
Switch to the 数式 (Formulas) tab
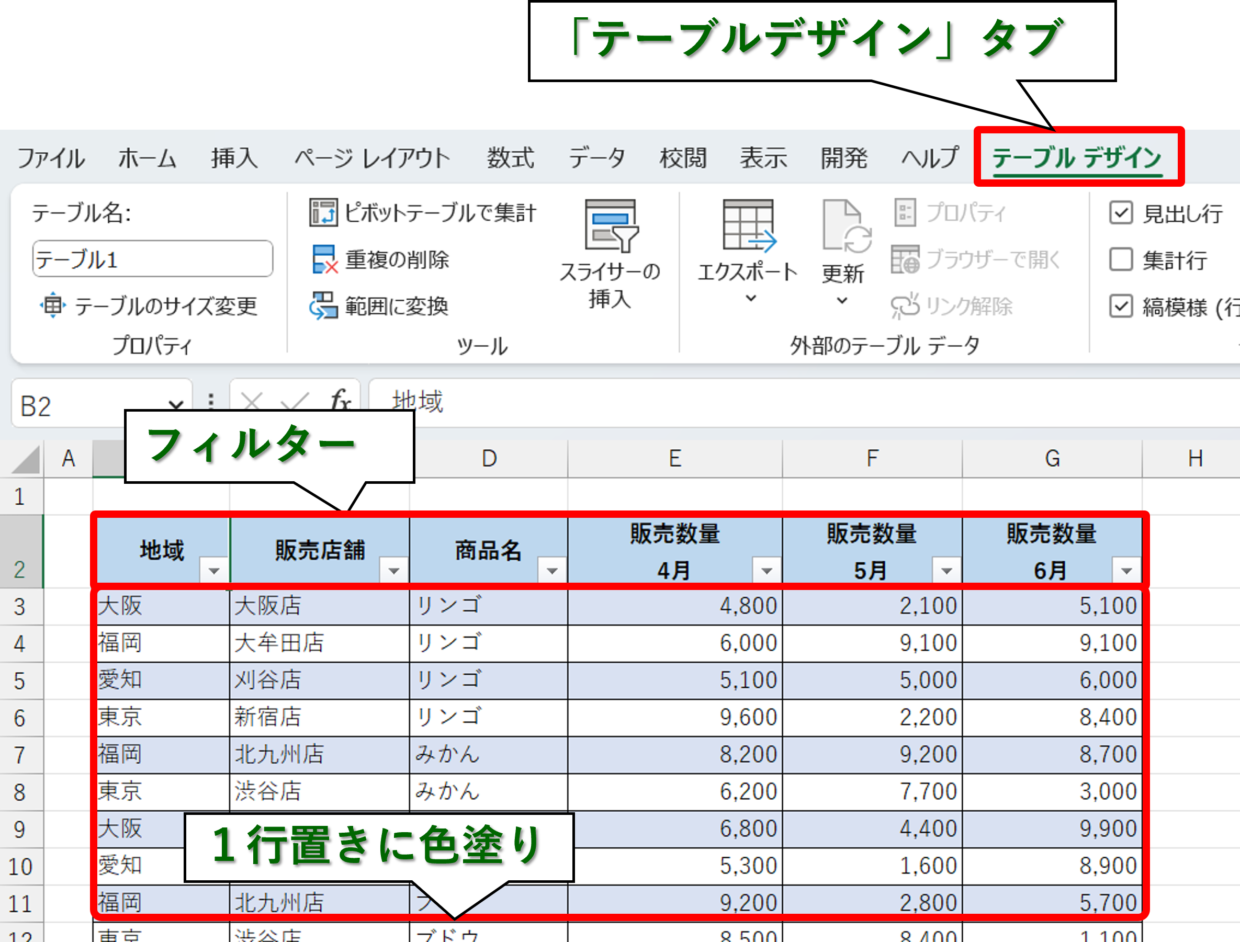pos(510,158)
